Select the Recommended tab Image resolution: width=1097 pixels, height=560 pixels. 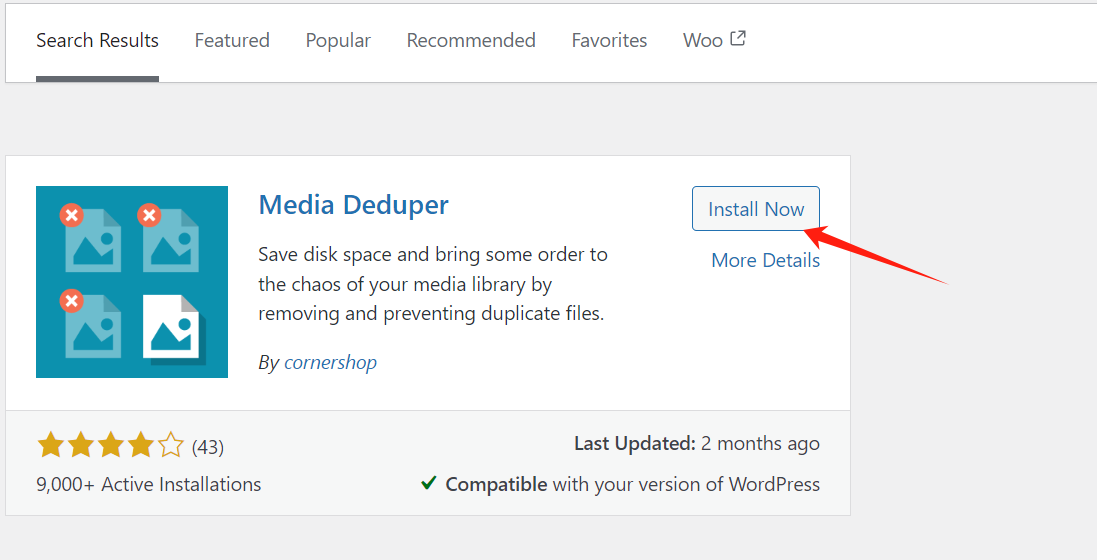[x=471, y=41]
